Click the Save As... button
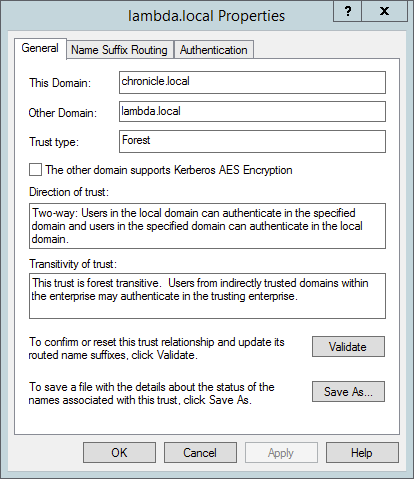This screenshot has height=479, width=414. tap(348, 392)
